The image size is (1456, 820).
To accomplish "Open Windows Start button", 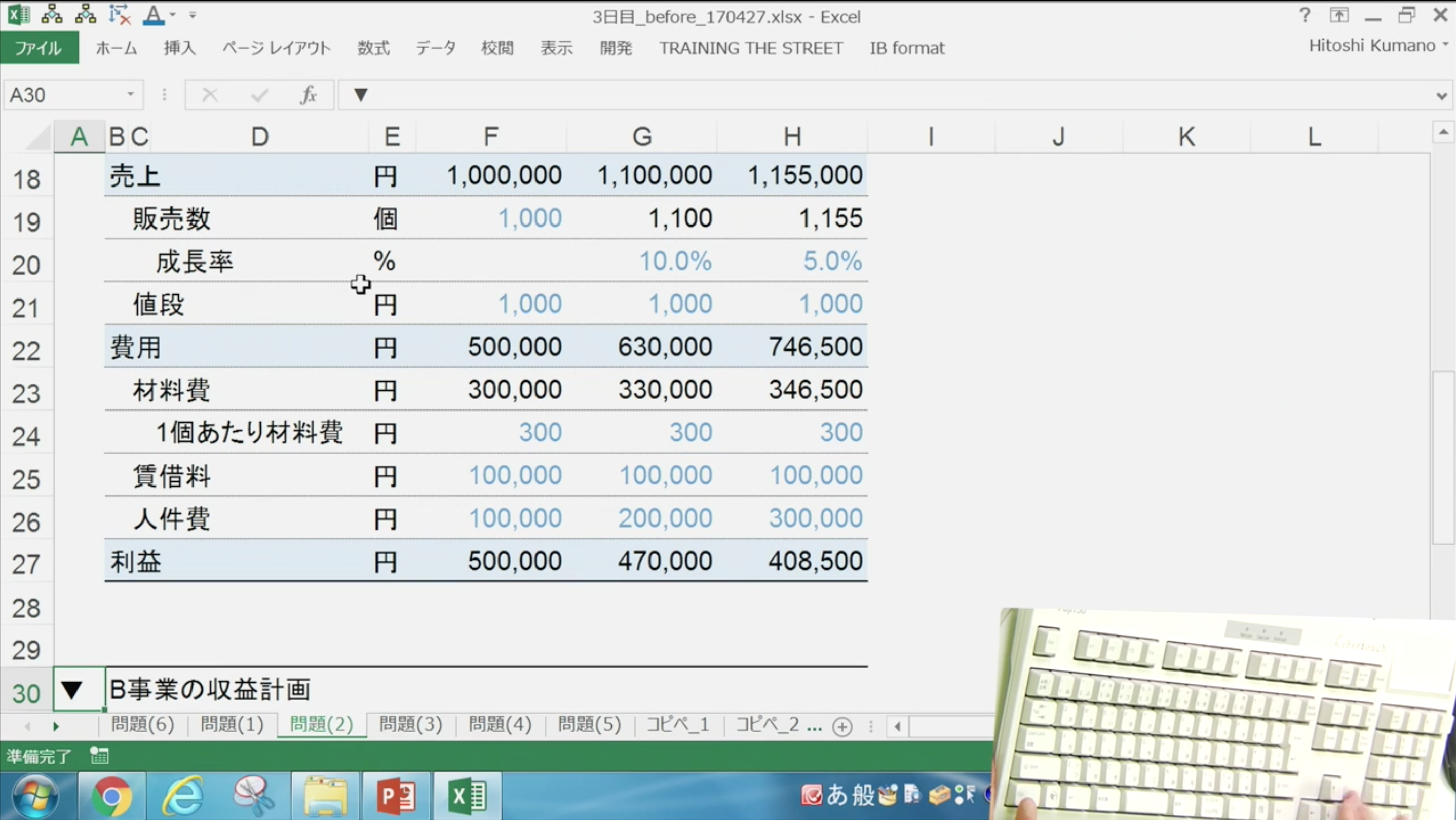I will point(35,796).
